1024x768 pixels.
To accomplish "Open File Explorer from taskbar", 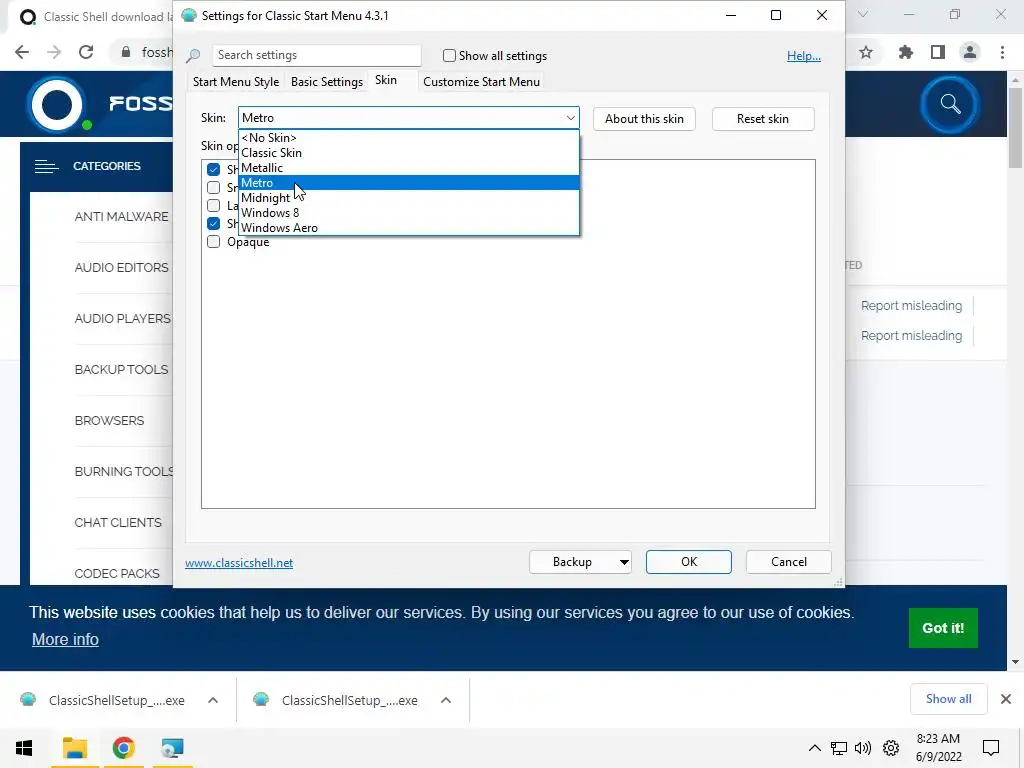I will 75,748.
